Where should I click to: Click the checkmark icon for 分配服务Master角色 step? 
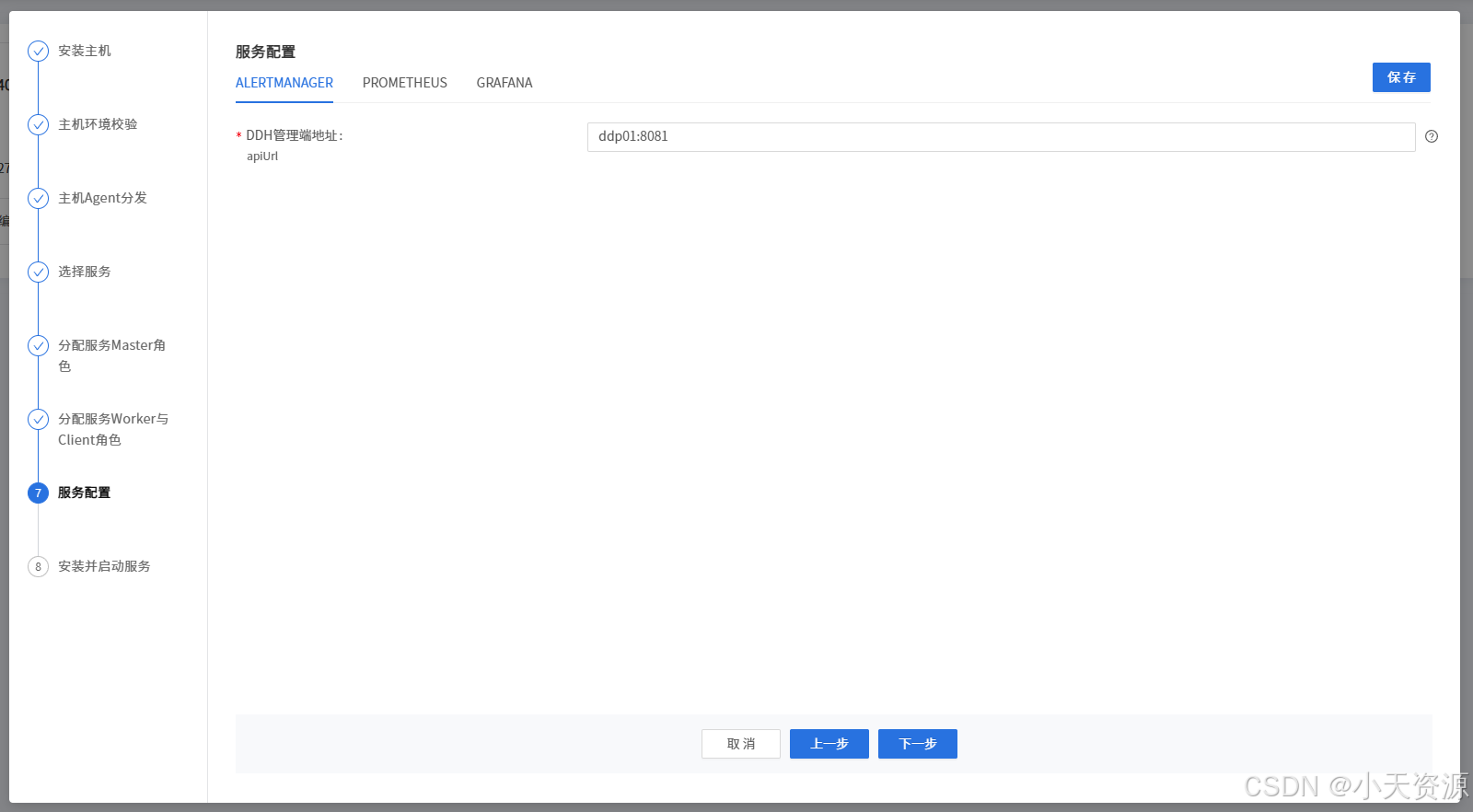click(x=38, y=345)
